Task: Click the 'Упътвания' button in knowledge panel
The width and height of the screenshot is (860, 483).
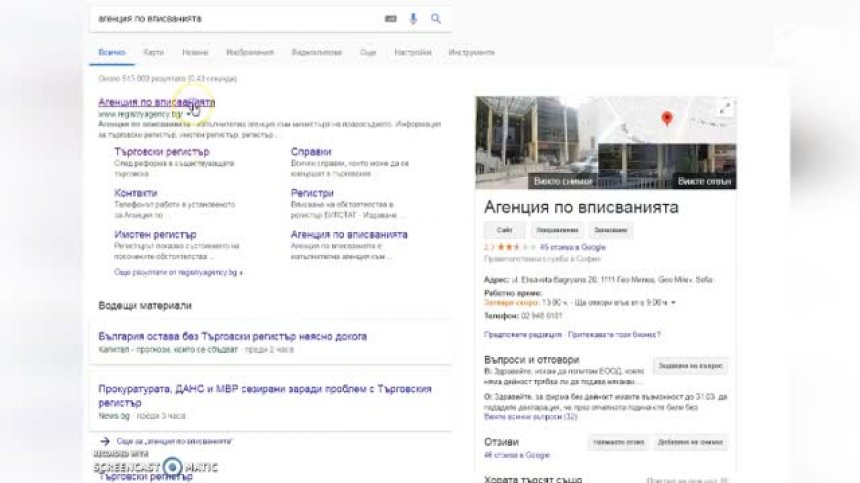Action: pos(557,230)
